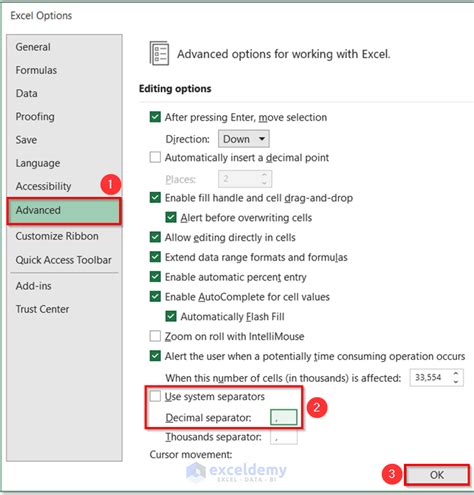The width and height of the screenshot is (474, 495).
Task: Toggle Extend data range formats and formulas
Action: pyautogui.click(x=155, y=257)
